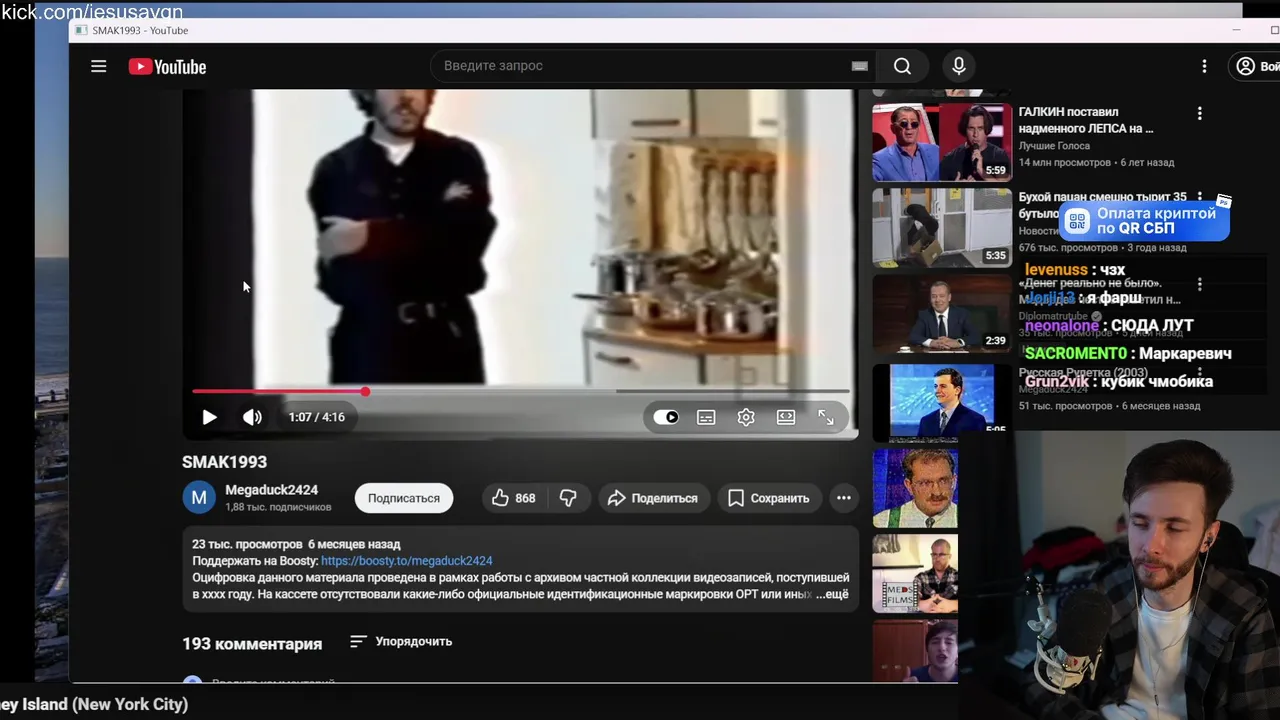The image size is (1280, 720).
Task: Open the MED FILMS suggested thumbnail
Action: (x=915, y=574)
